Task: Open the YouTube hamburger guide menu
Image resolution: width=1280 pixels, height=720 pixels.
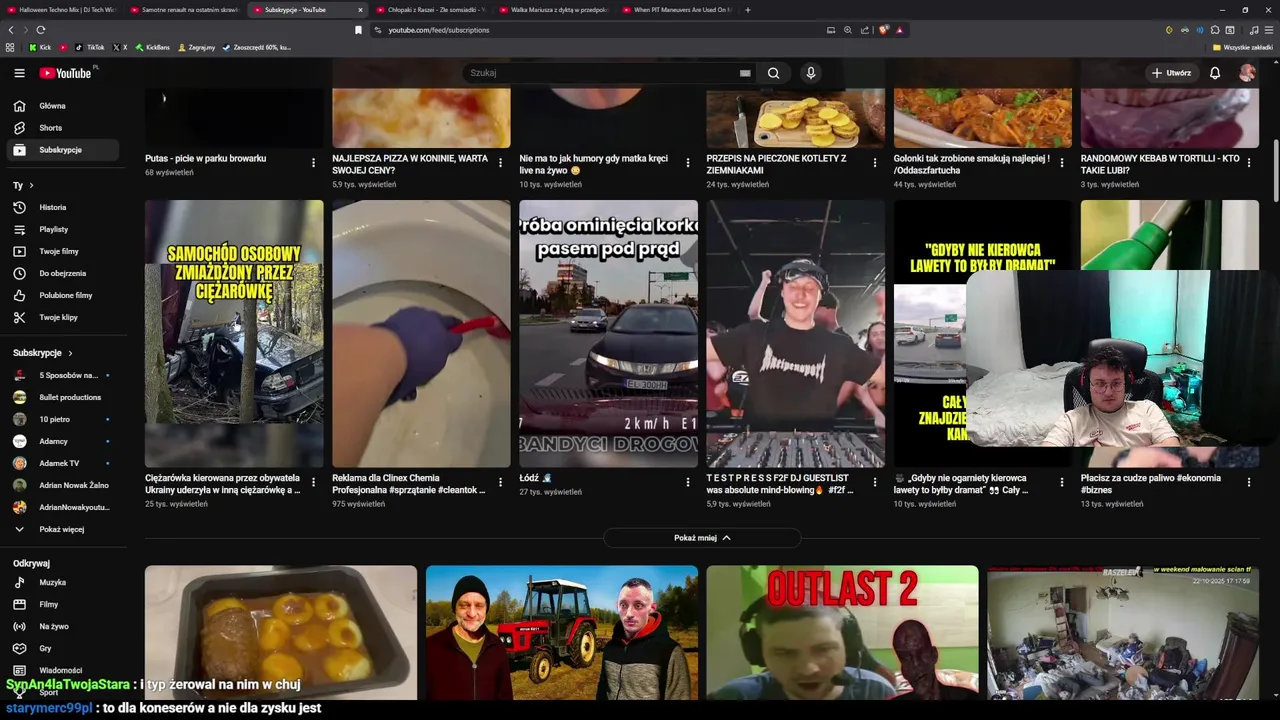Action: point(19,73)
